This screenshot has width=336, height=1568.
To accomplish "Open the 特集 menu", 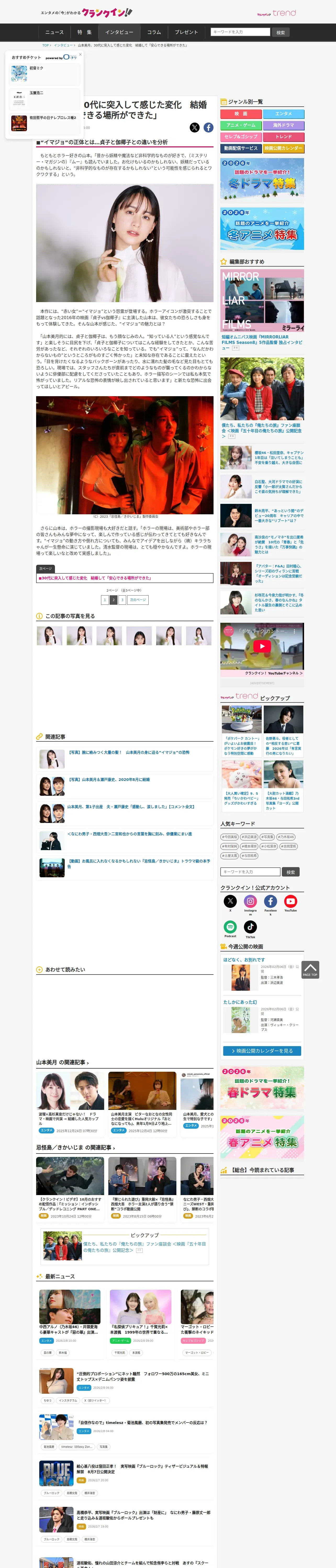I will (x=84, y=32).
